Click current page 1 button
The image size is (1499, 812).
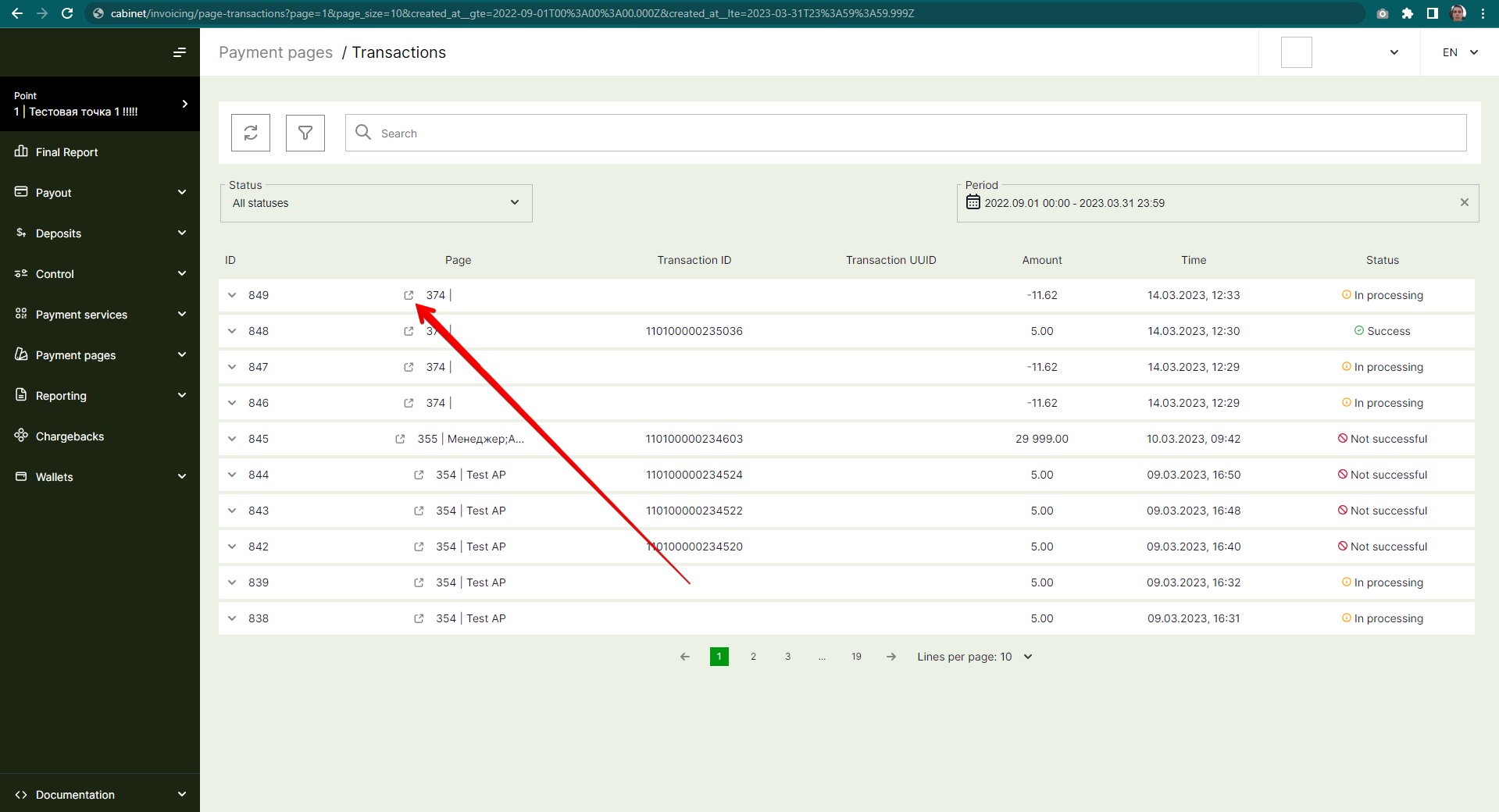point(719,657)
